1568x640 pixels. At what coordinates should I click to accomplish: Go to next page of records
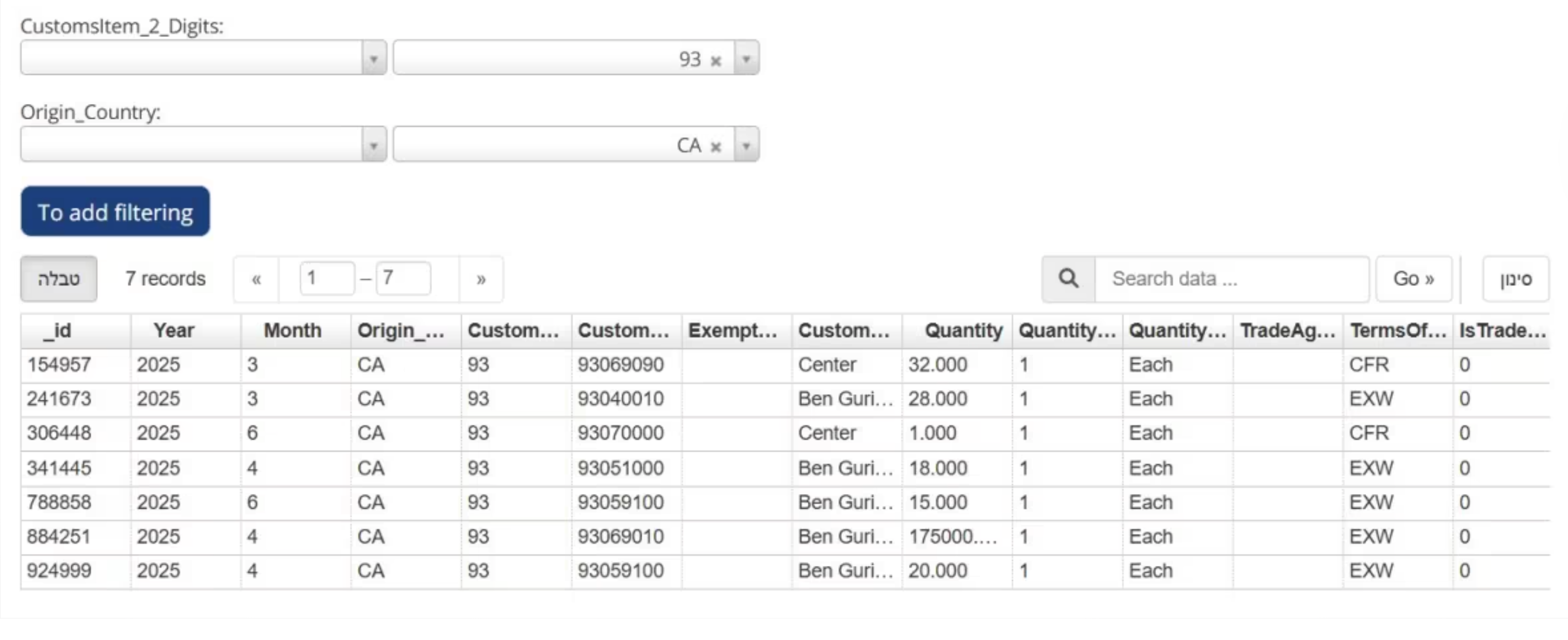[481, 279]
